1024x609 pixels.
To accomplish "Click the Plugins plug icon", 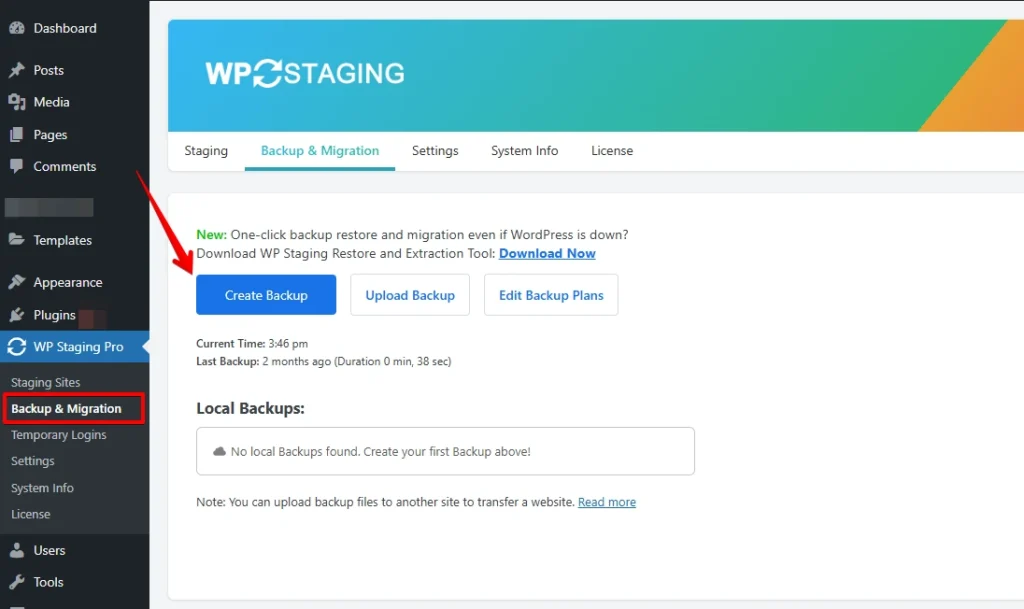I will [17, 315].
